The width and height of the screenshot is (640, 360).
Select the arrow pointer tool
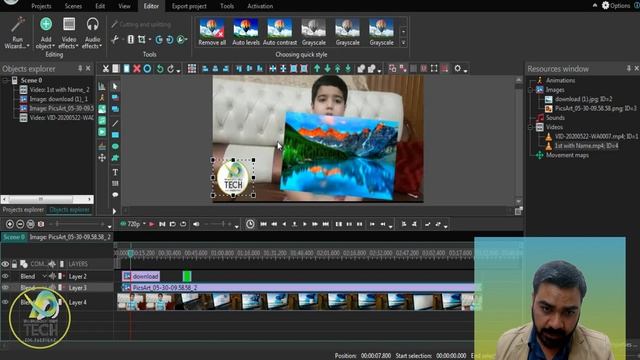115,87
